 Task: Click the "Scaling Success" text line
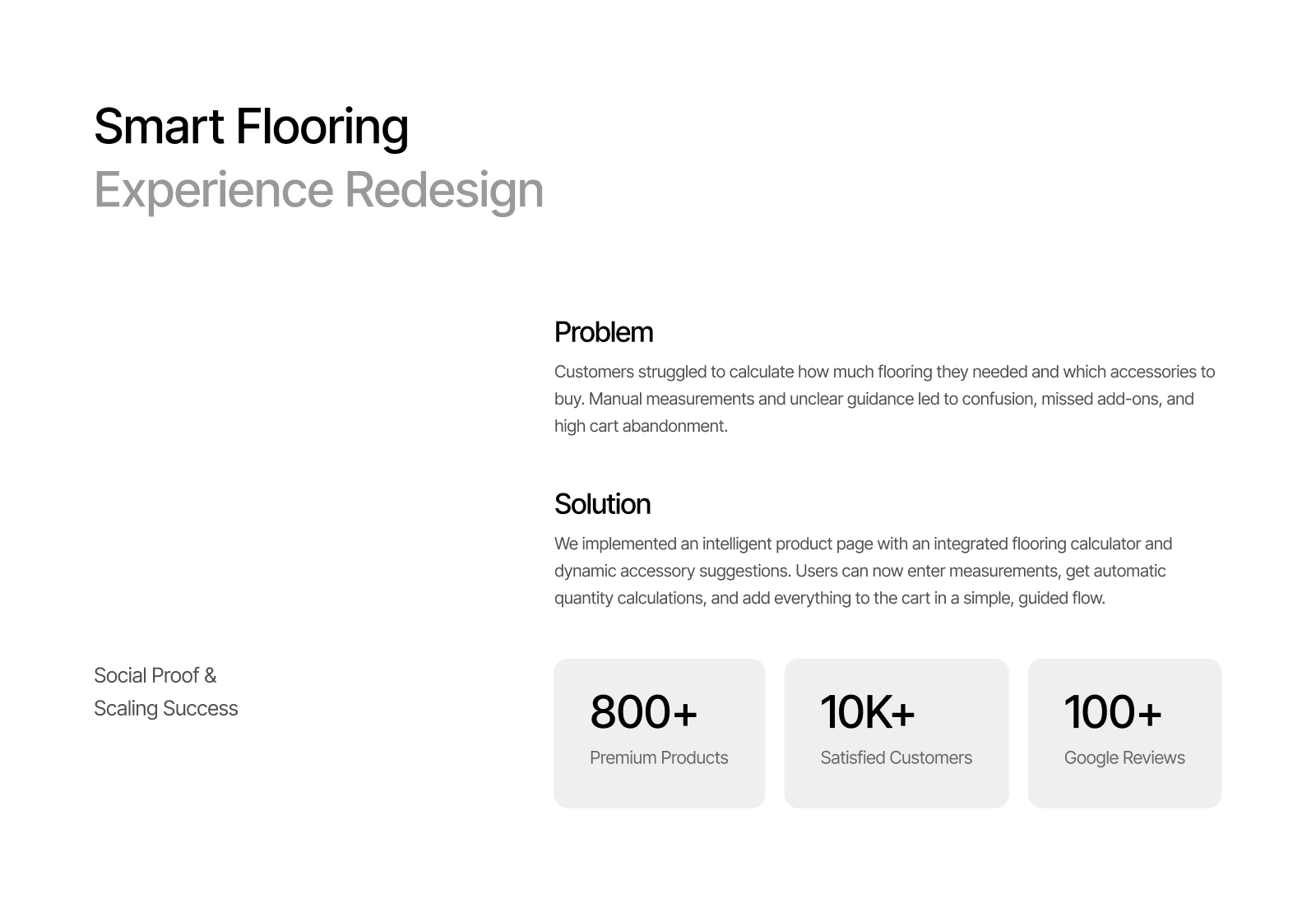165,708
